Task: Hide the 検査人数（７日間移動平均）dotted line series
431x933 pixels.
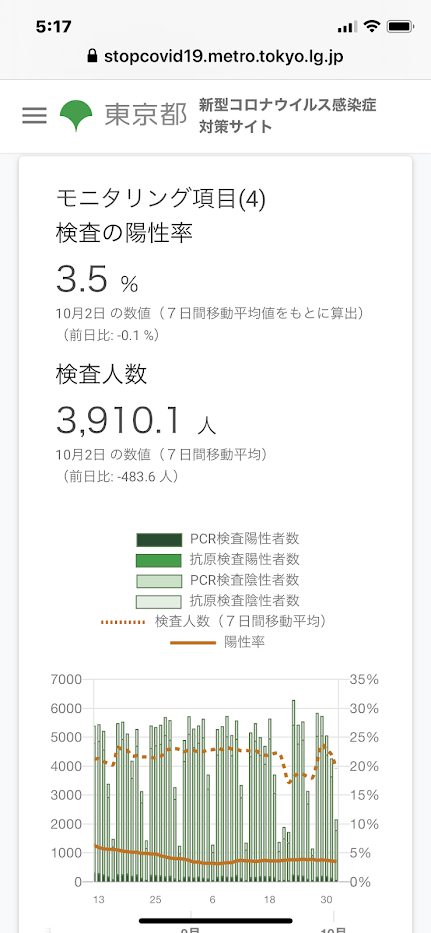Action: pos(216,622)
